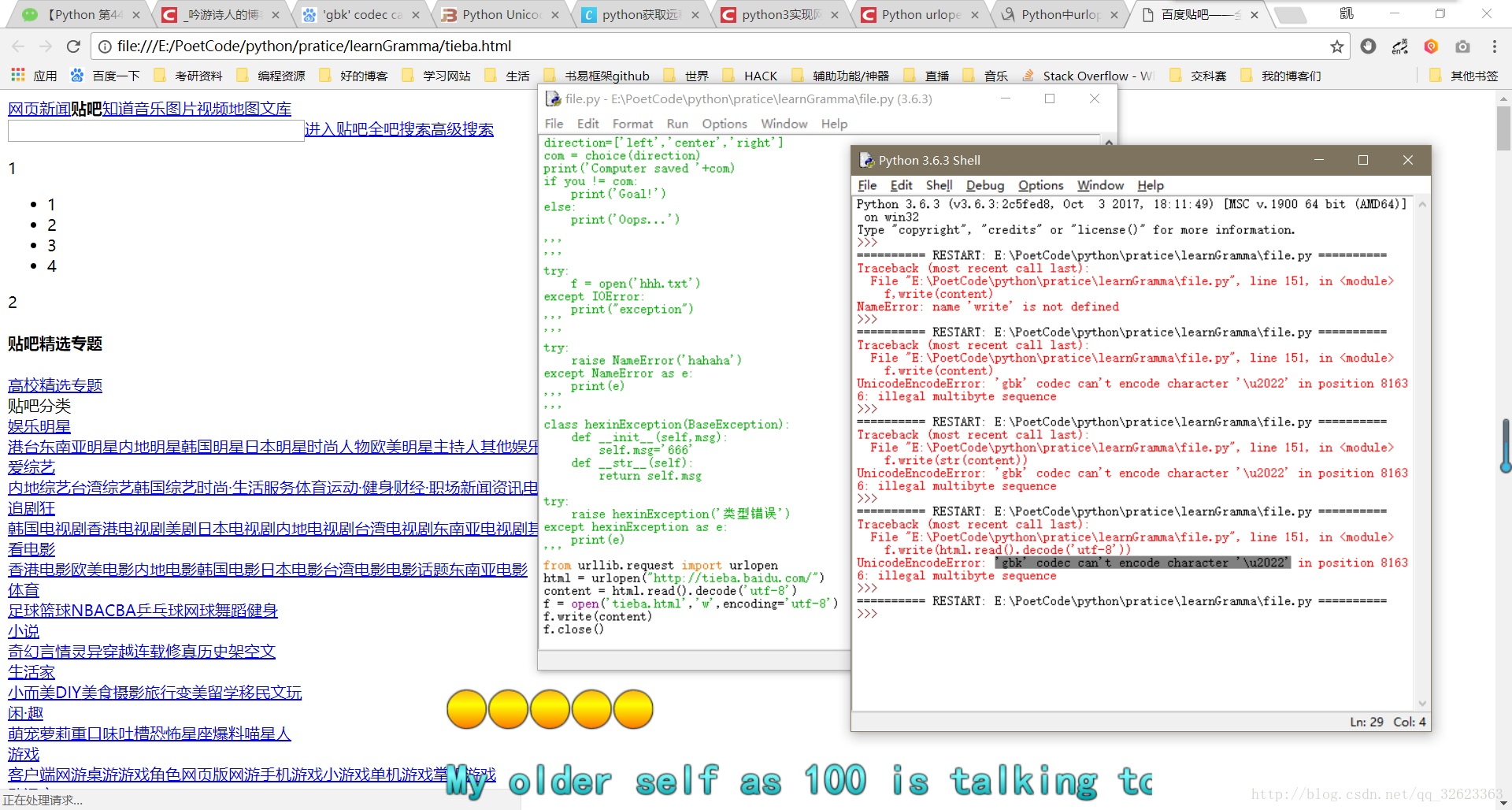Open the 百度一下 bookmark

point(105,76)
